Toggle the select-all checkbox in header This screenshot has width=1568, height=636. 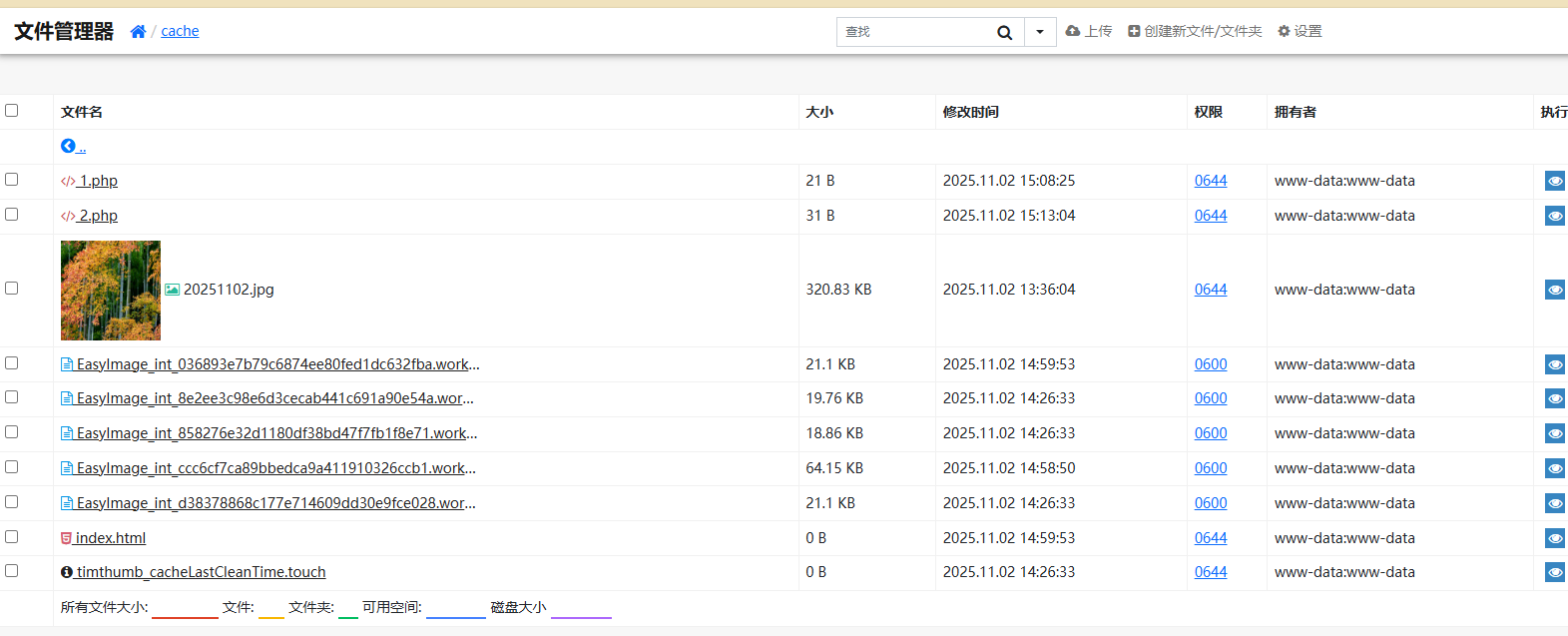(12, 111)
